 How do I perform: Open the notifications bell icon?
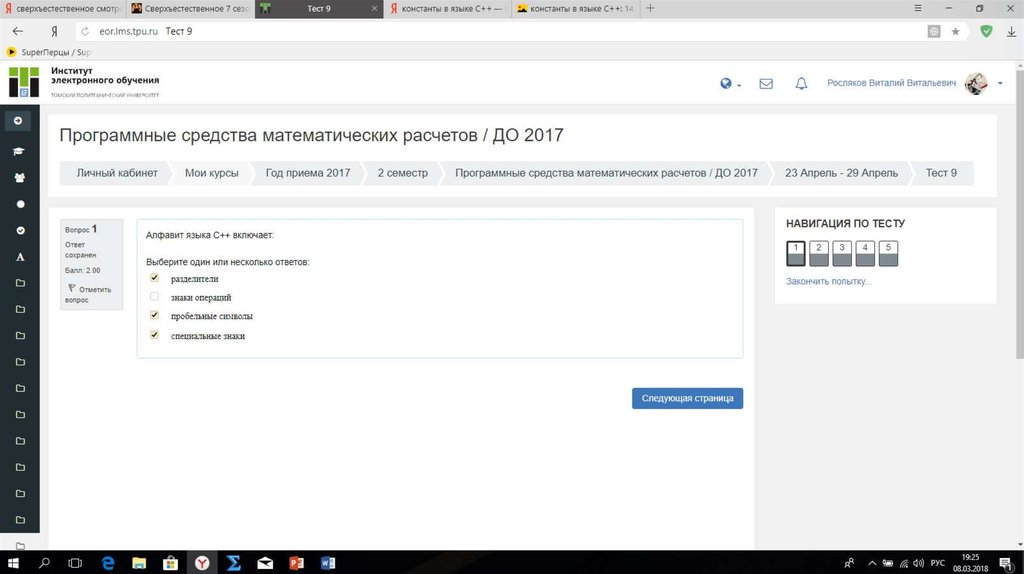click(801, 84)
